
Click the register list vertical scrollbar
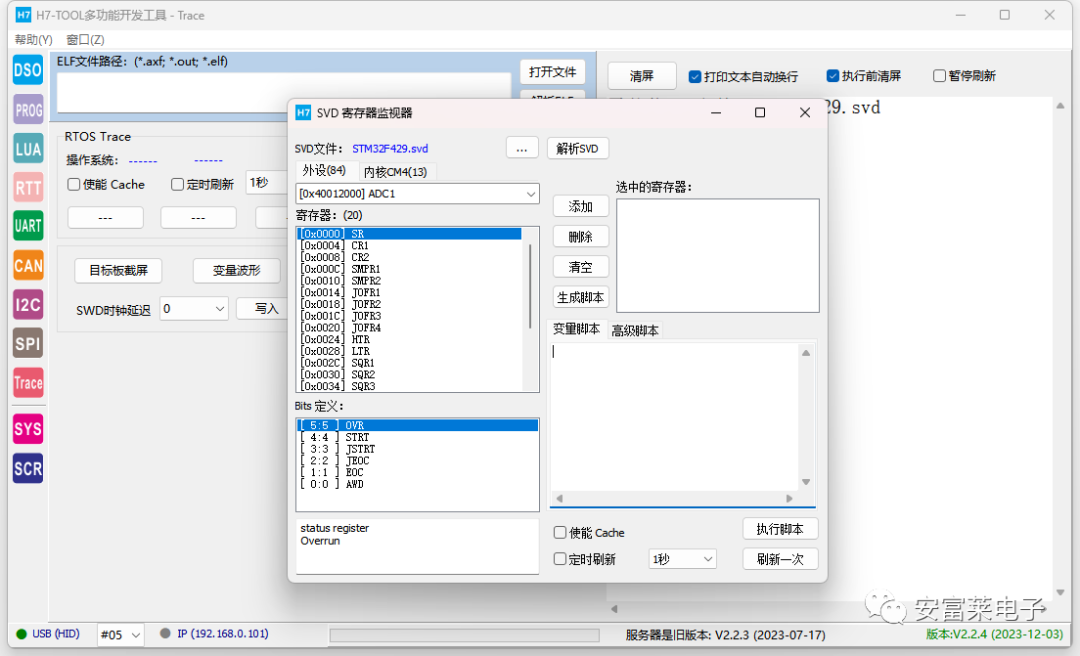(x=530, y=286)
